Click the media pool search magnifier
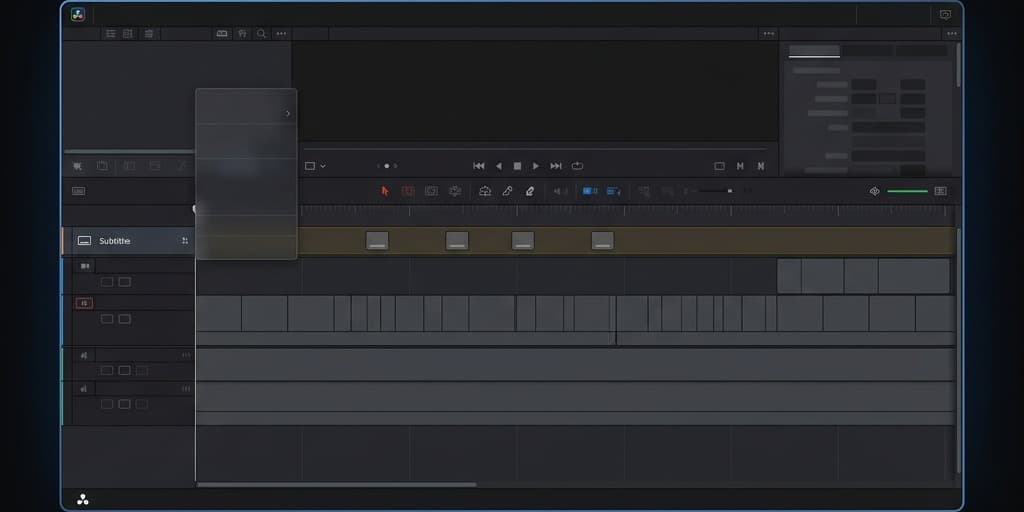Screen dimensions: 1024x512 pyautogui.click(x=261, y=33)
